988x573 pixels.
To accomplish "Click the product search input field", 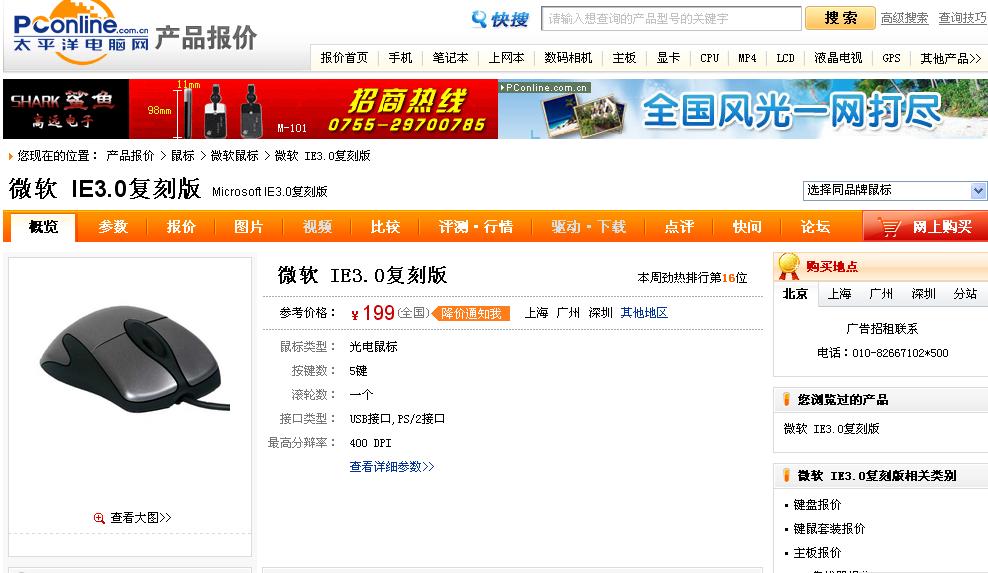I will tap(671, 18).
